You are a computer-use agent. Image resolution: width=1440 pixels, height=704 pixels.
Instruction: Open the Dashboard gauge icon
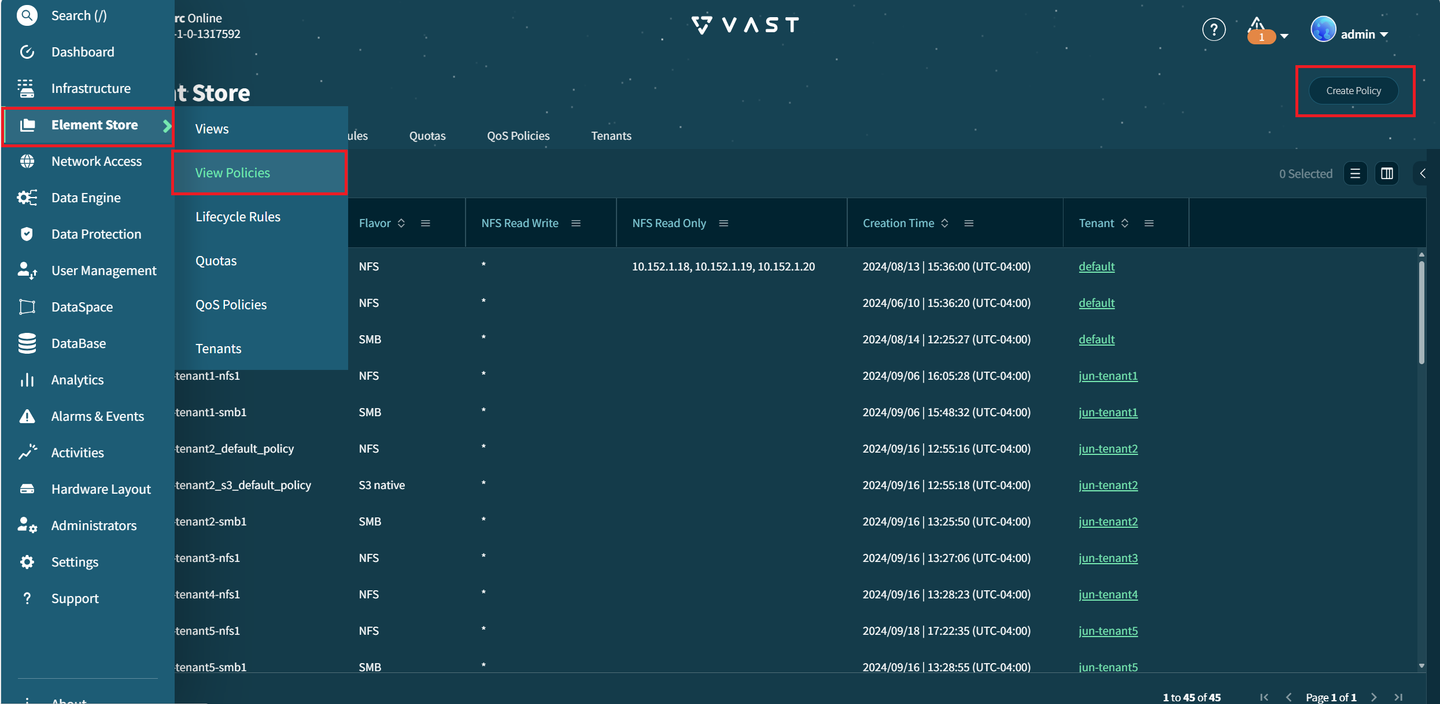(x=27, y=52)
